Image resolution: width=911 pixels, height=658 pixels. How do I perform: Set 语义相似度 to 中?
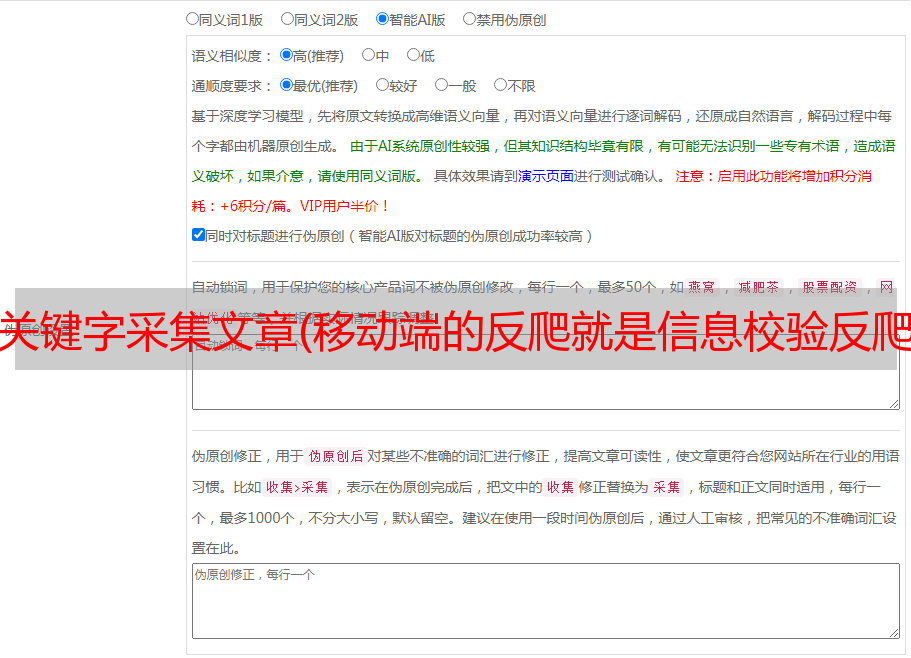pos(368,55)
